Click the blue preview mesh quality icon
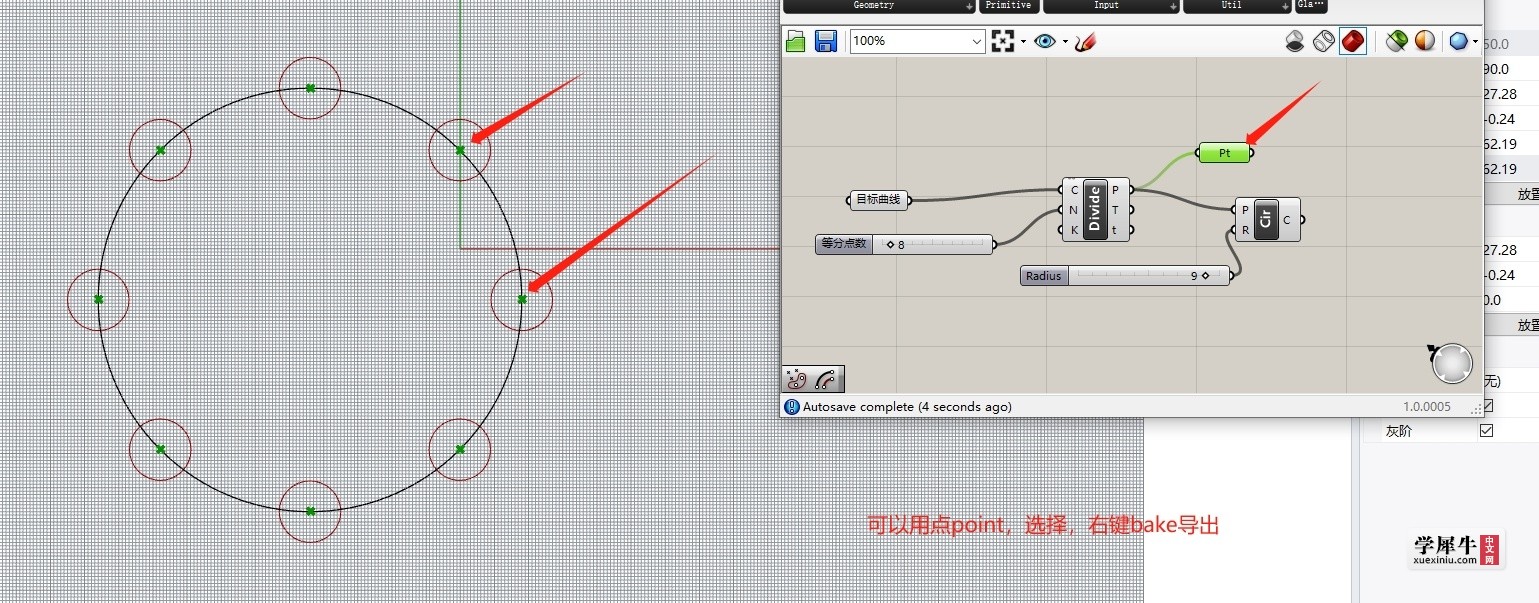The image size is (1539, 603). (x=1460, y=41)
